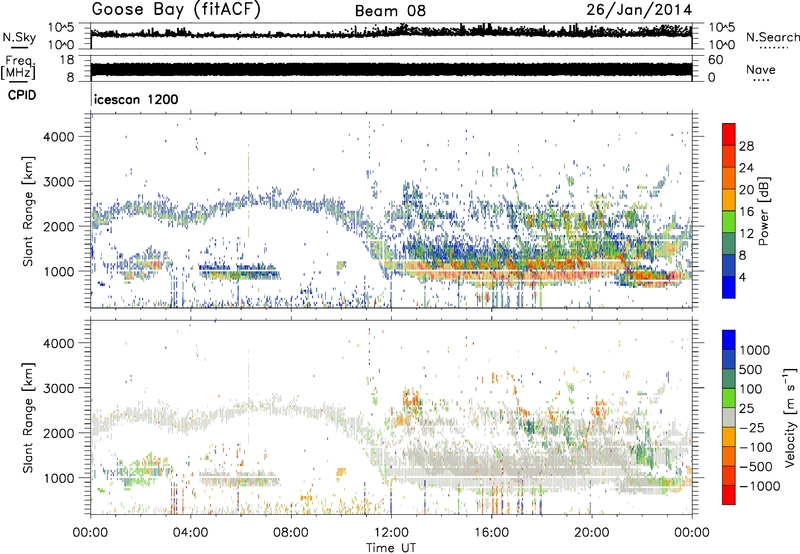The width and height of the screenshot is (800, 554).
Task: Click the velocity panel 'Slant Range [km]' label
Action: coord(28,417)
